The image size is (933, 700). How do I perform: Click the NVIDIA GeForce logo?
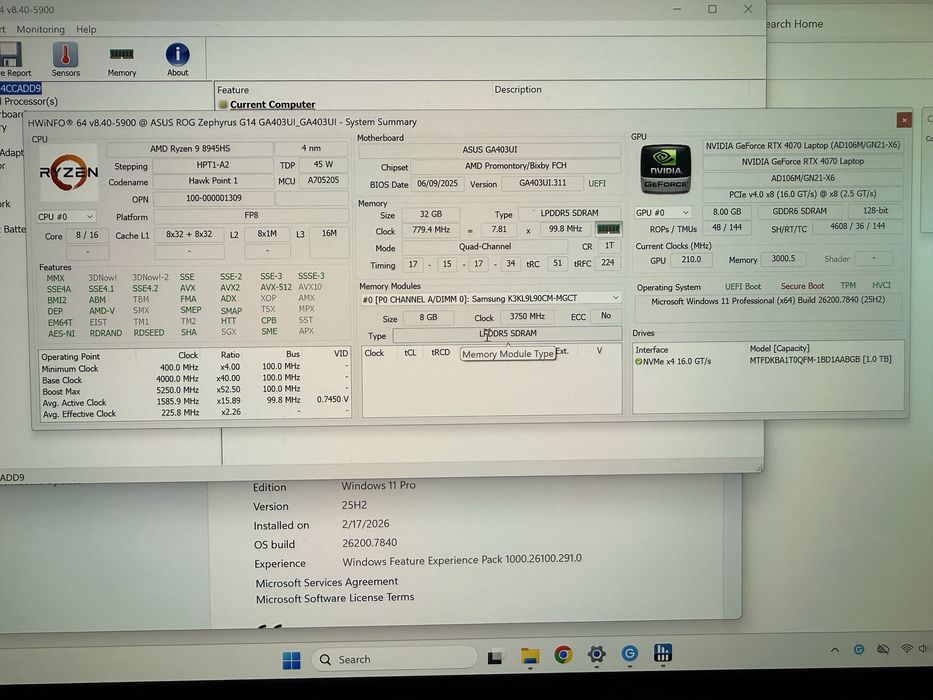[665, 170]
